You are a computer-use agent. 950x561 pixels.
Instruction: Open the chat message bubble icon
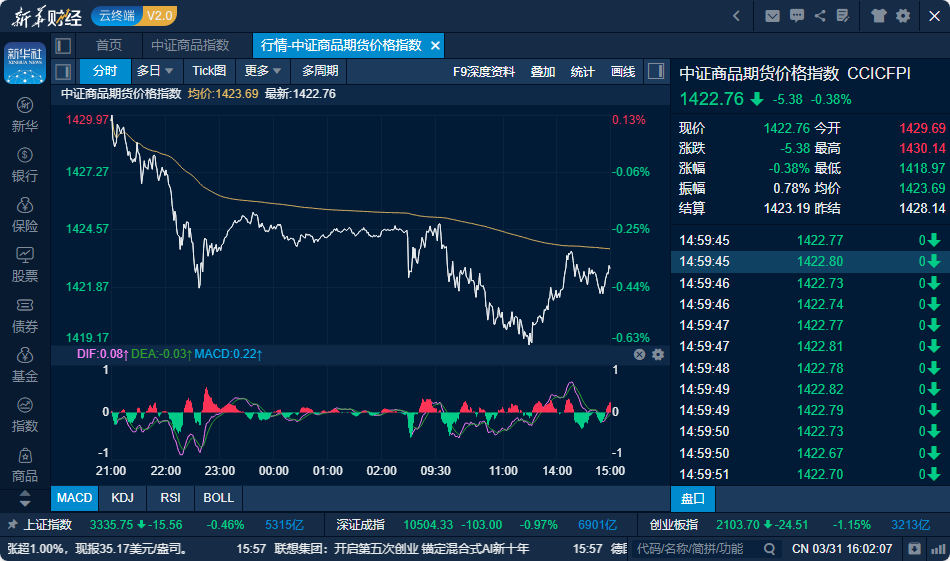[x=796, y=15]
